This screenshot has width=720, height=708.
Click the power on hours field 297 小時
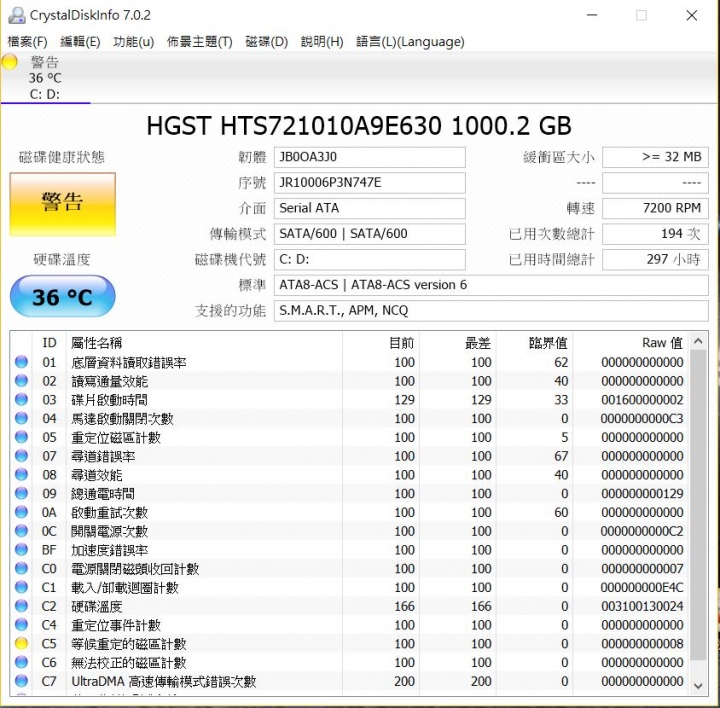point(655,259)
